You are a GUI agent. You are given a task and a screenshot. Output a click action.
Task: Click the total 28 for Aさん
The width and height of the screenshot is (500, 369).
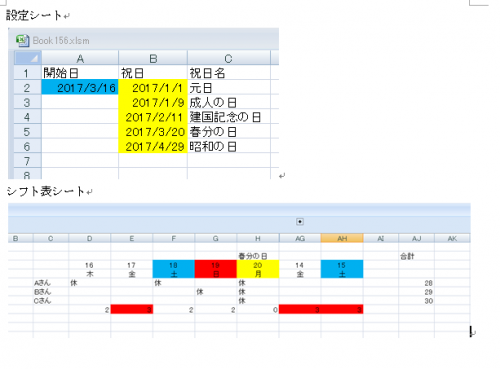416,283
